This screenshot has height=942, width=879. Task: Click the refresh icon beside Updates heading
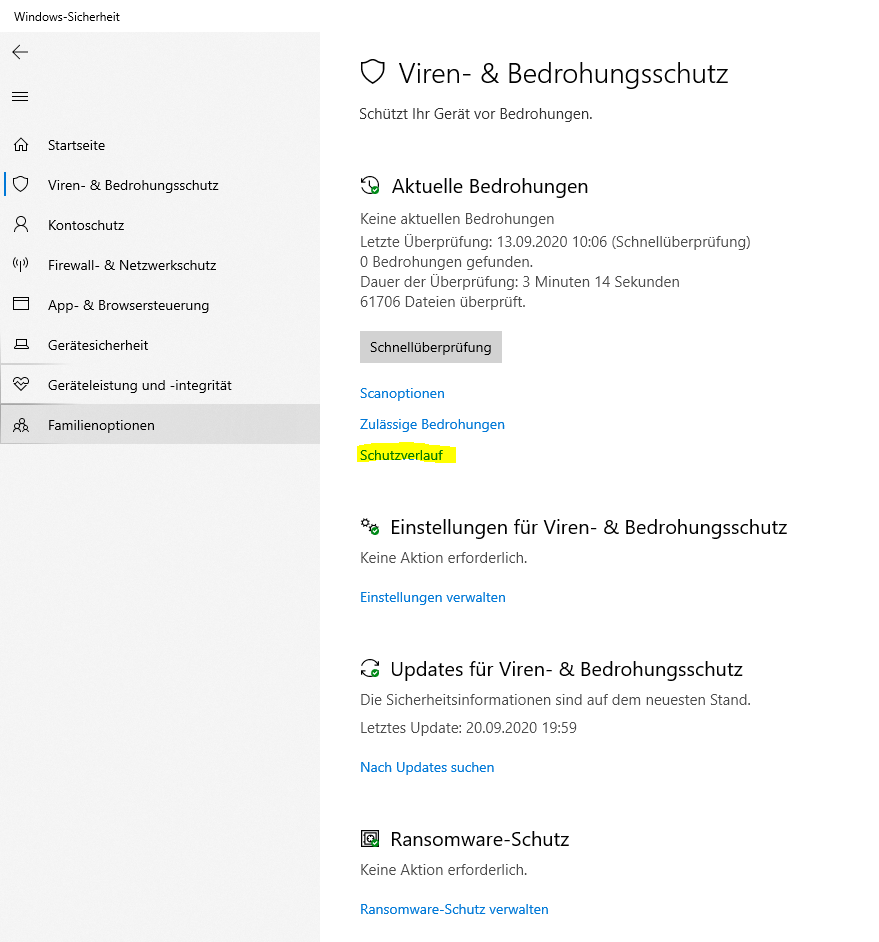(x=370, y=668)
